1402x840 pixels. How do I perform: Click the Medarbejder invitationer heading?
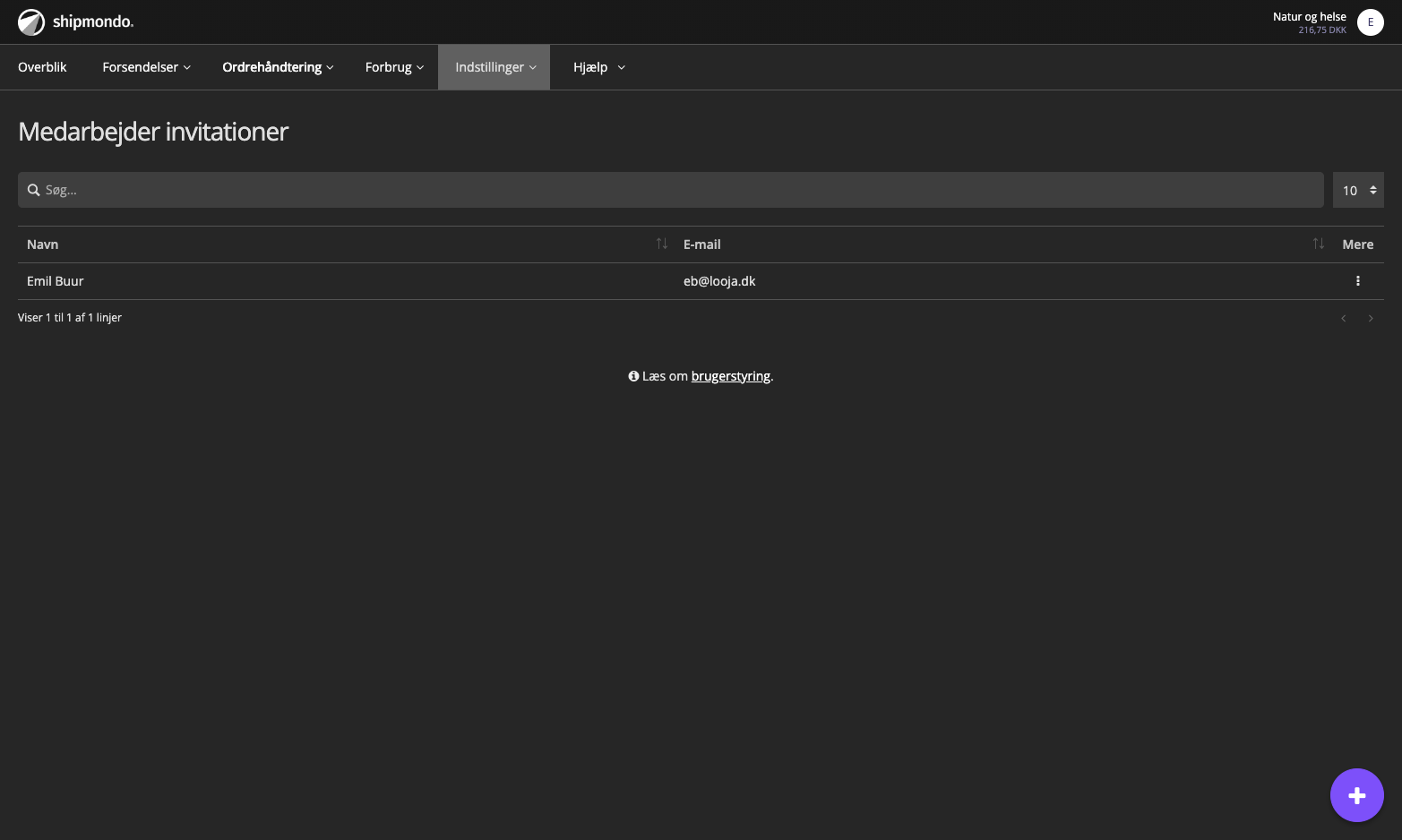coord(153,132)
